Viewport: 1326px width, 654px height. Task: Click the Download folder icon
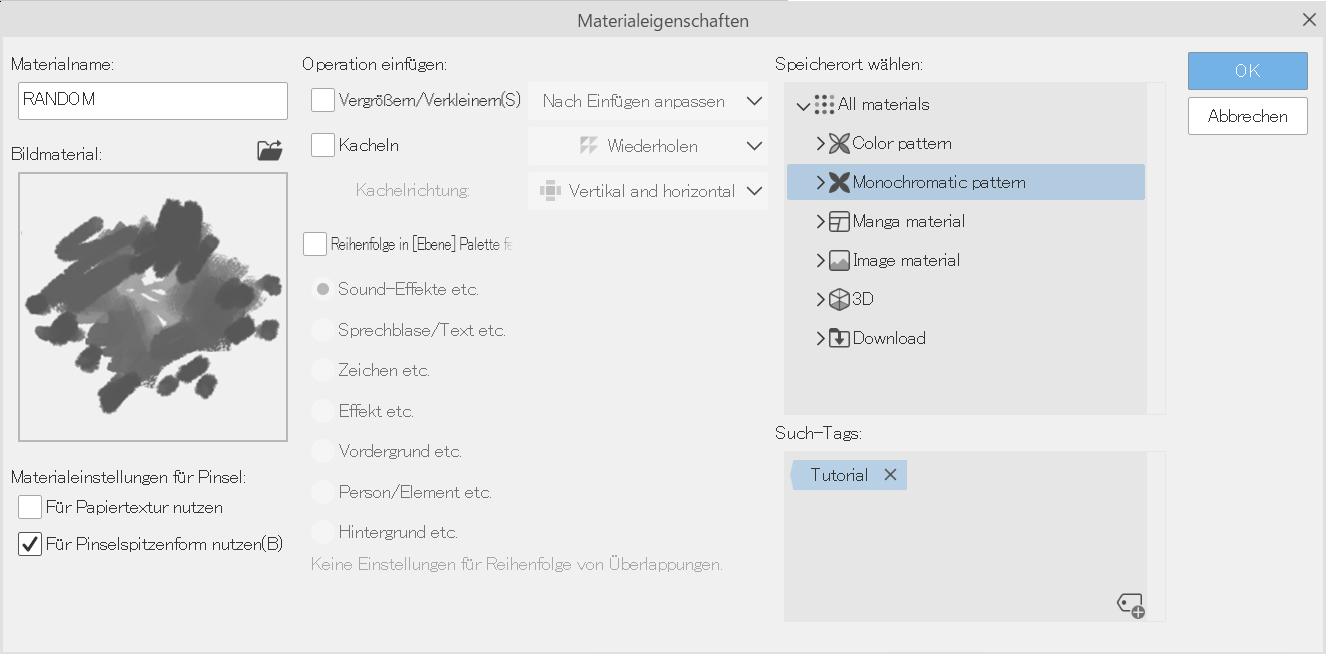(839, 338)
